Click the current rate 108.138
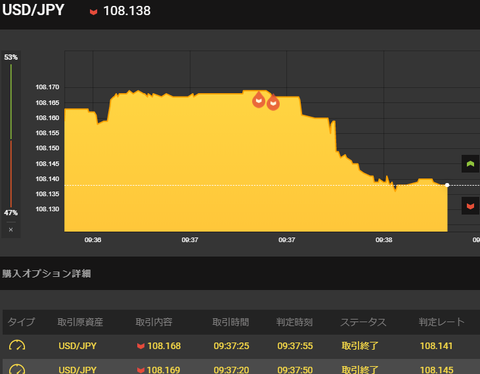This screenshot has width=480, height=374. (x=127, y=11)
